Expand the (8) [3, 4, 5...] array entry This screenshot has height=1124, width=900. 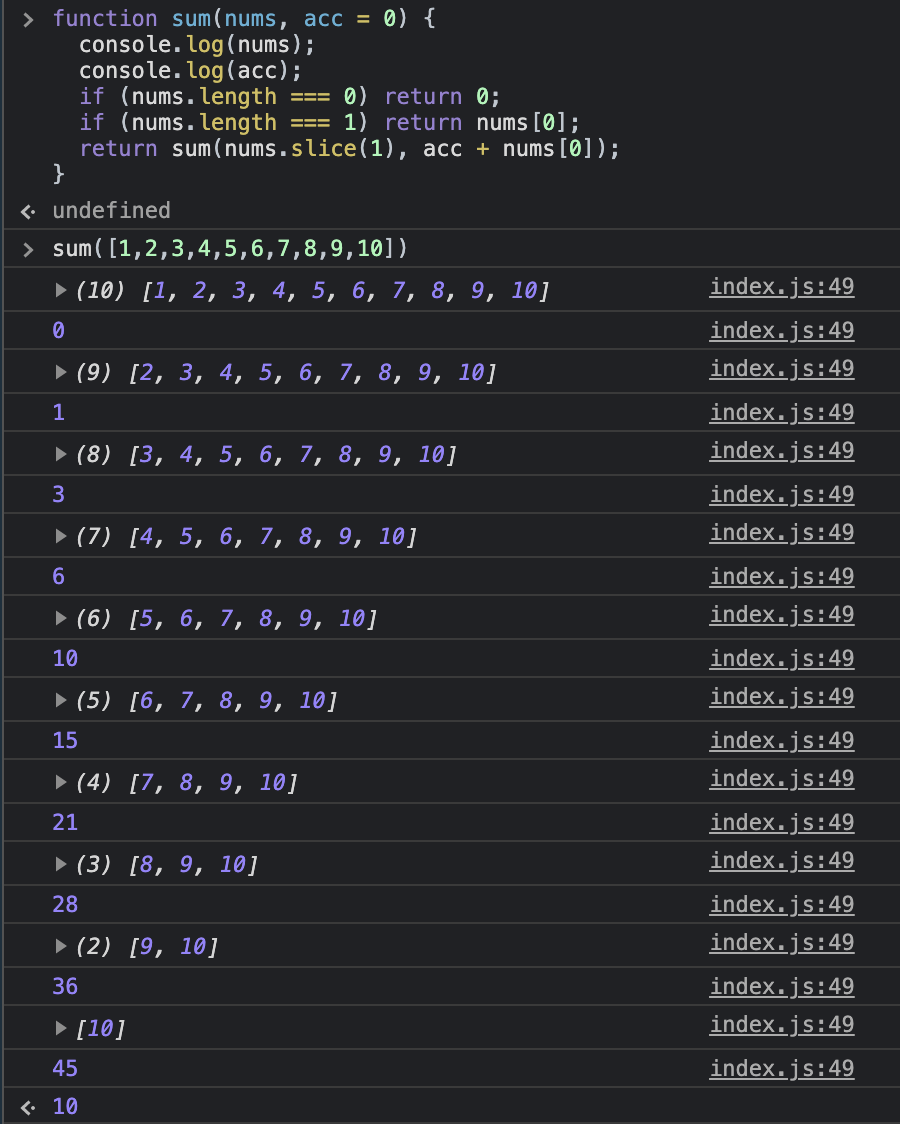tap(61, 454)
